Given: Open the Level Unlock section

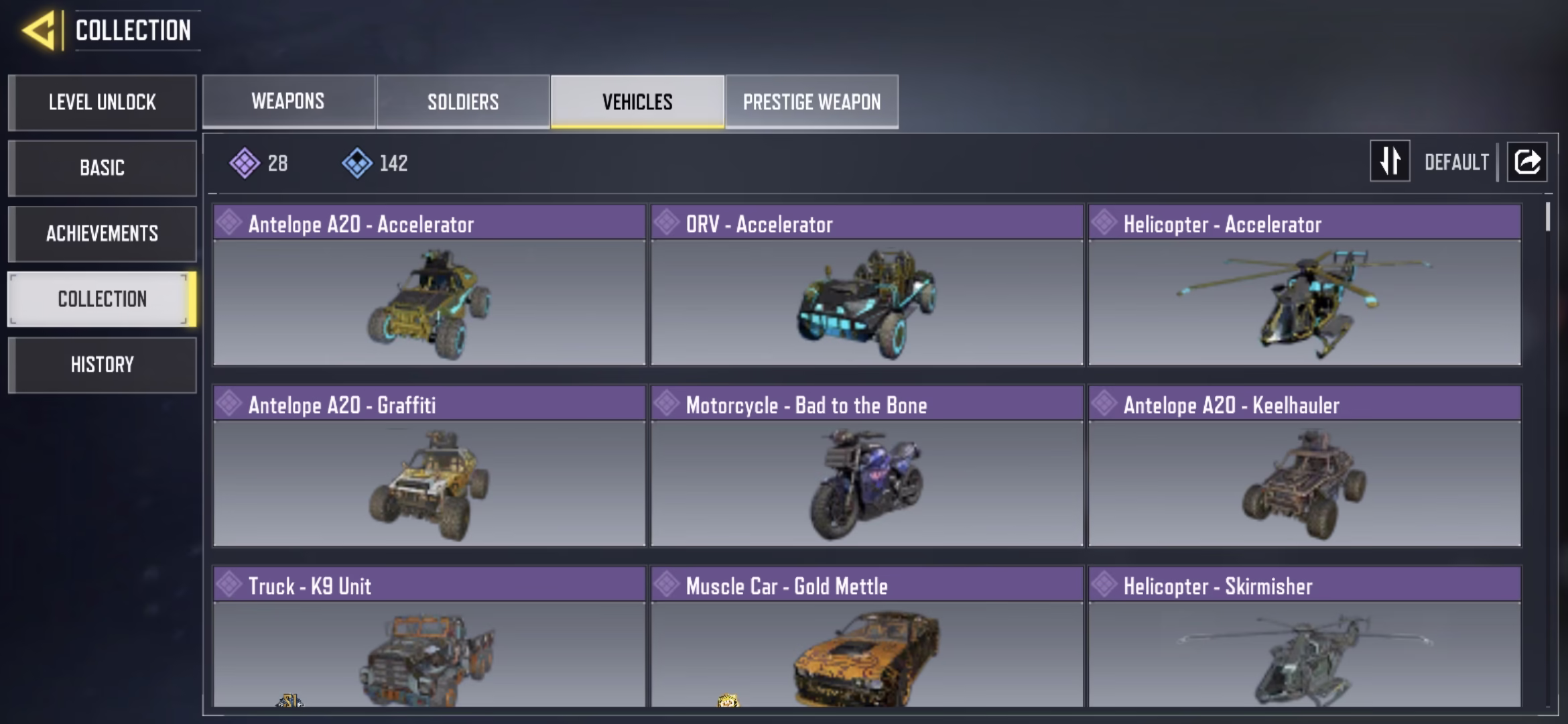Looking at the screenshot, I should tap(102, 102).
